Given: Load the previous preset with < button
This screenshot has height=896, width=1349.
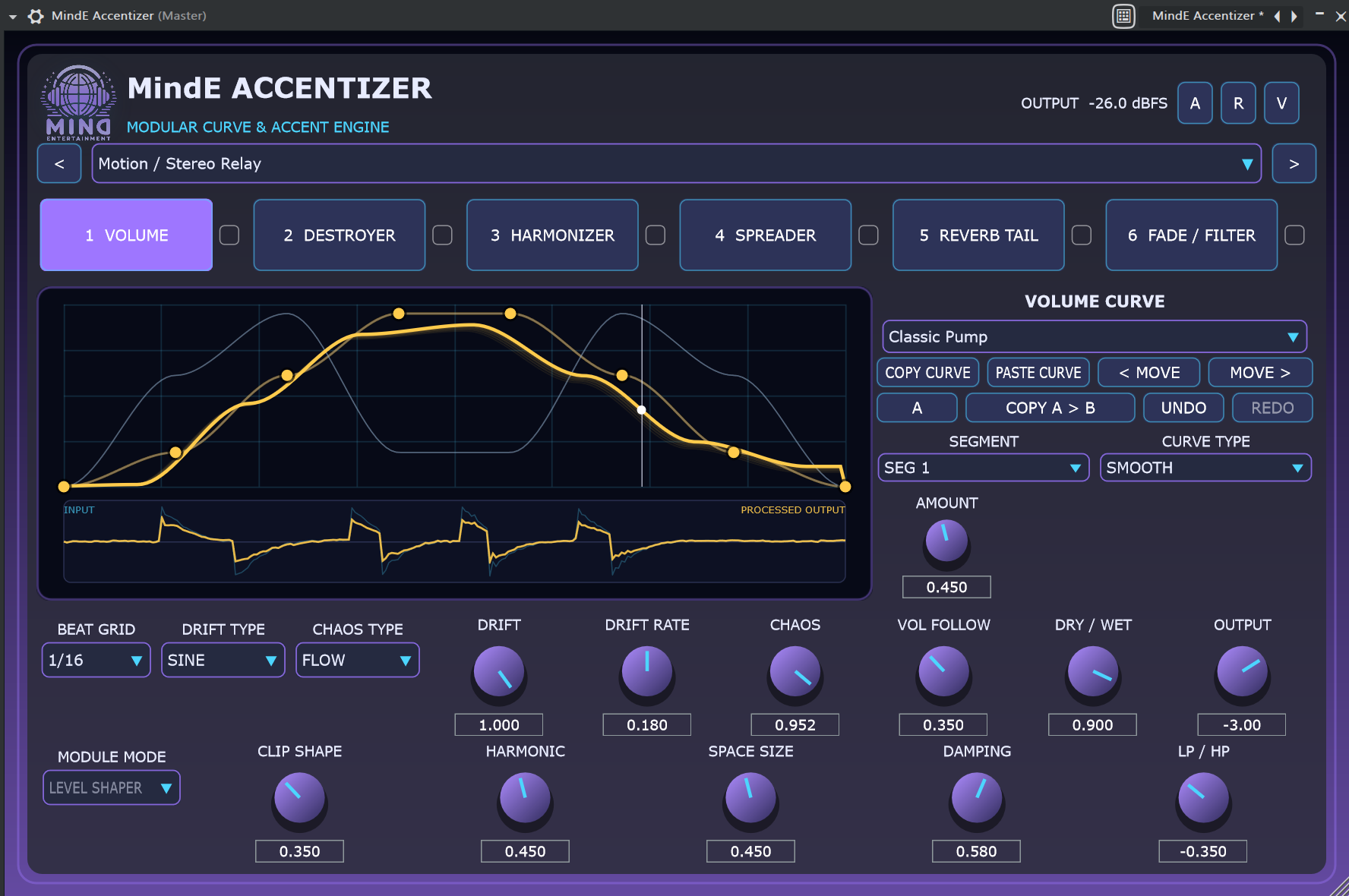Looking at the screenshot, I should tap(59, 163).
